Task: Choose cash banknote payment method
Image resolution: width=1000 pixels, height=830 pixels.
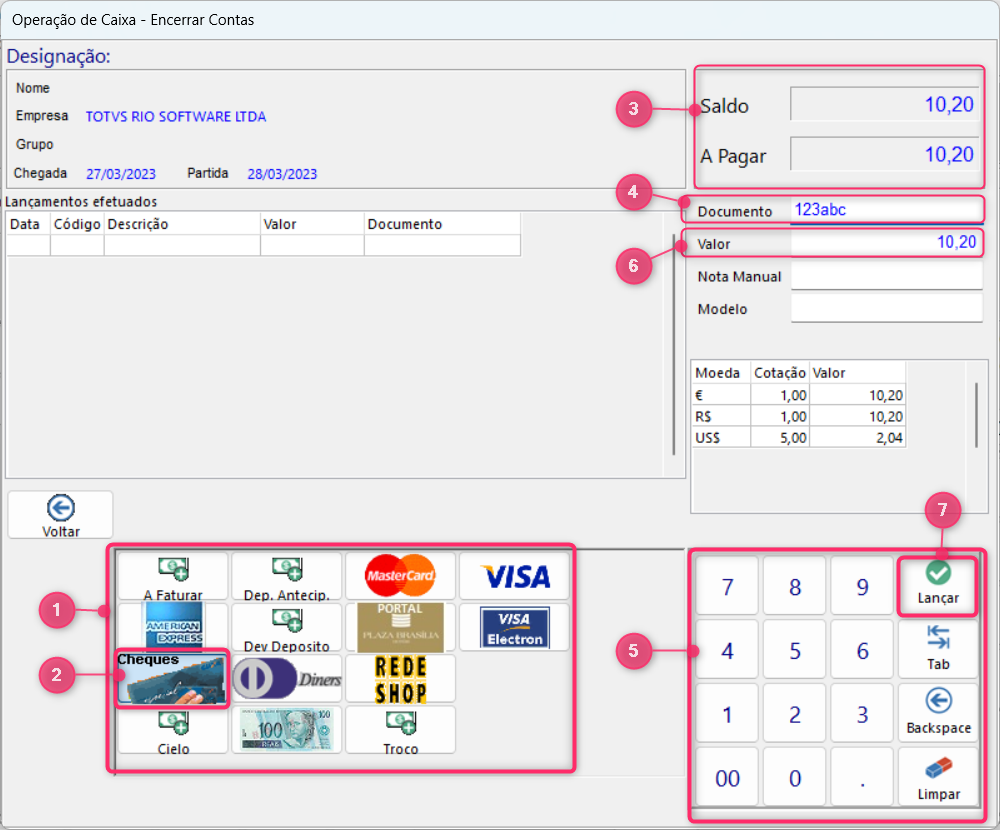Action: coord(286,730)
